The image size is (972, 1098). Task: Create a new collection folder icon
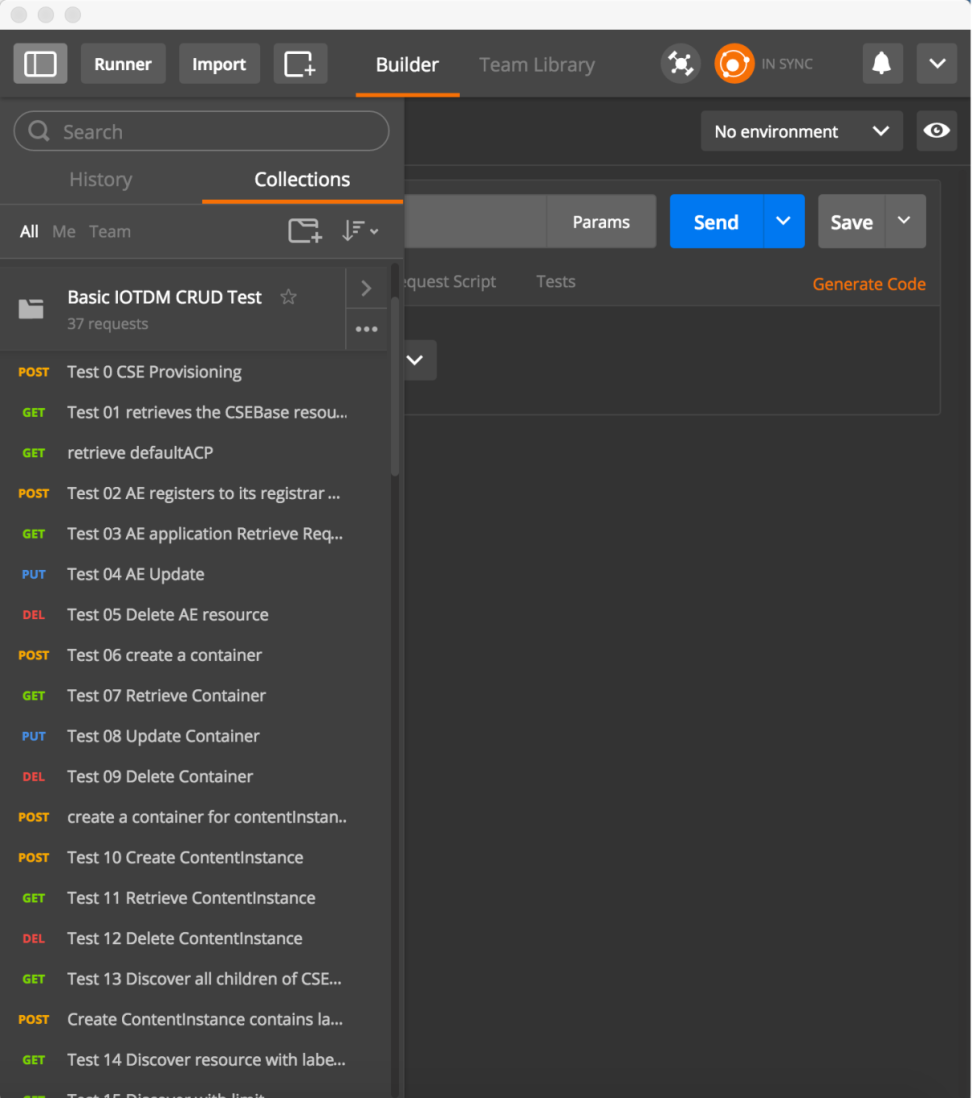pos(305,231)
